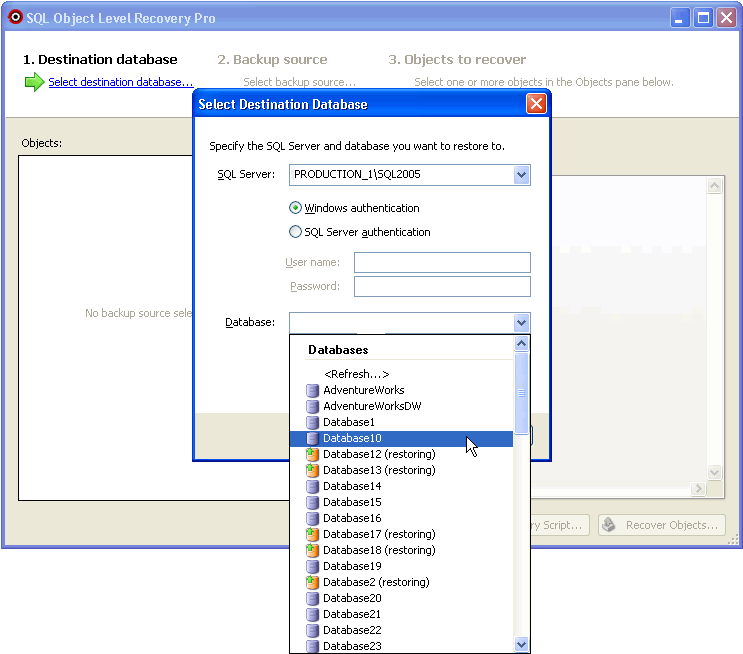Choose Database22 entry text
Screen dimensions: 743x654
click(352, 631)
